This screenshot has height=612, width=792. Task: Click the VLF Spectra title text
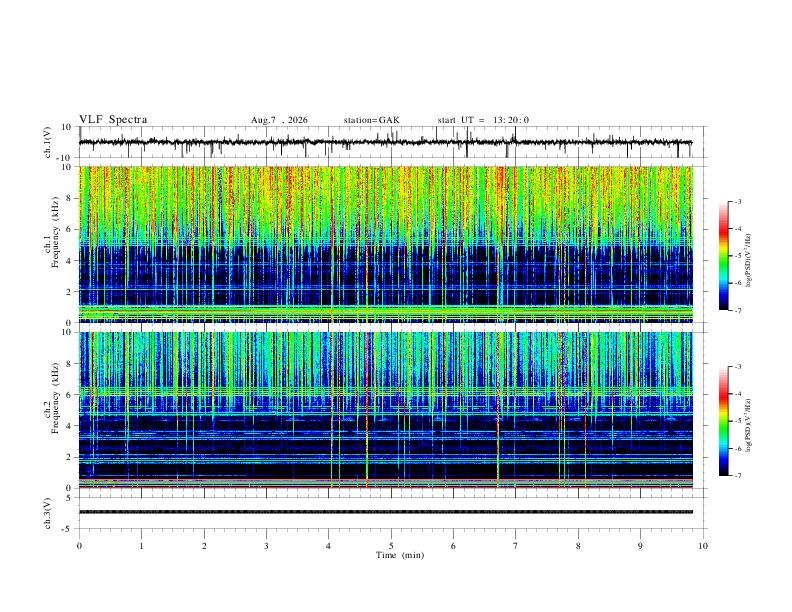(113, 120)
